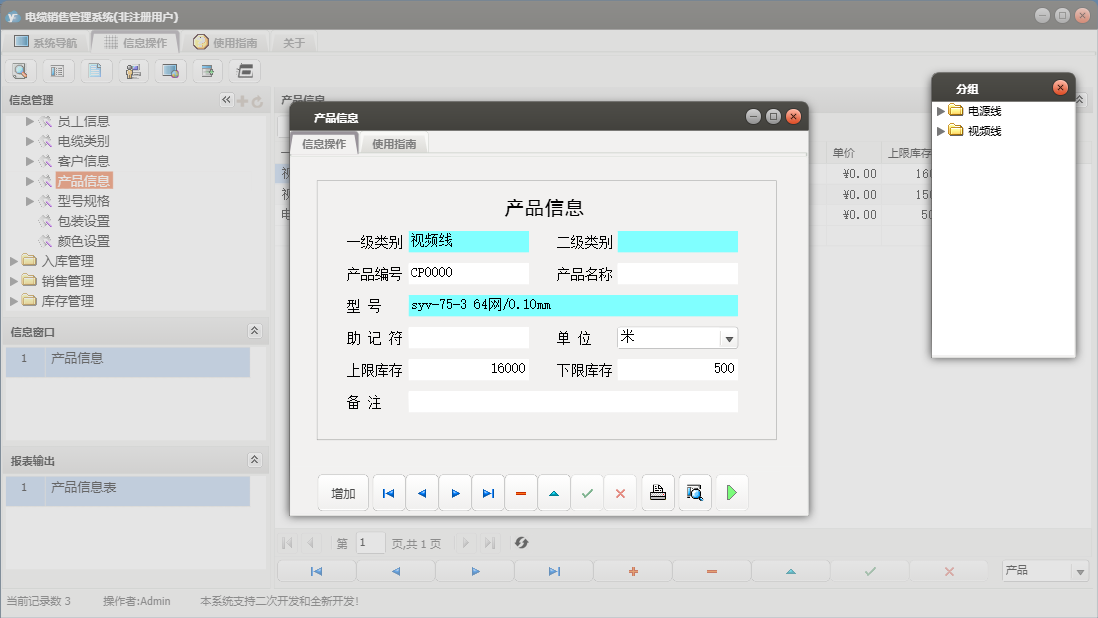Click the print icon in product dialog
Viewport: 1098px width, 618px height.
coord(657,492)
